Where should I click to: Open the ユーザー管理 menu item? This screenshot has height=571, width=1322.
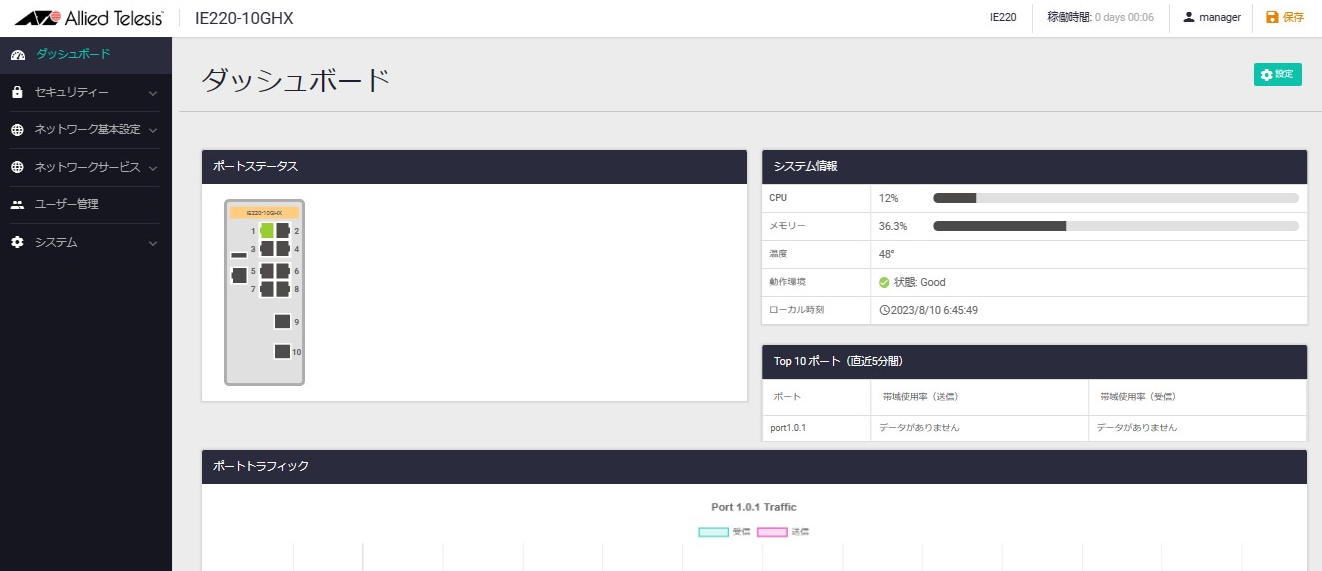click(x=67, y=205)
